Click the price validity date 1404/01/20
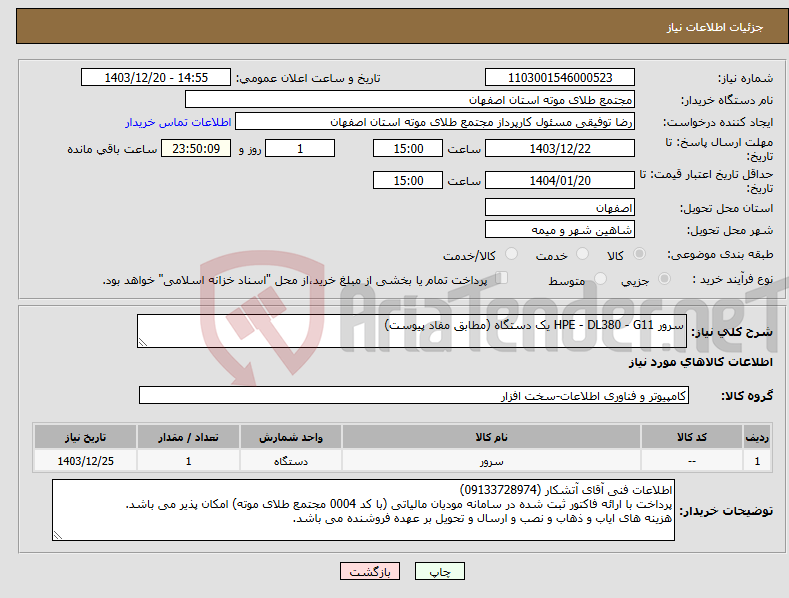Screen dimensions: 789x598 pos(560,180)
